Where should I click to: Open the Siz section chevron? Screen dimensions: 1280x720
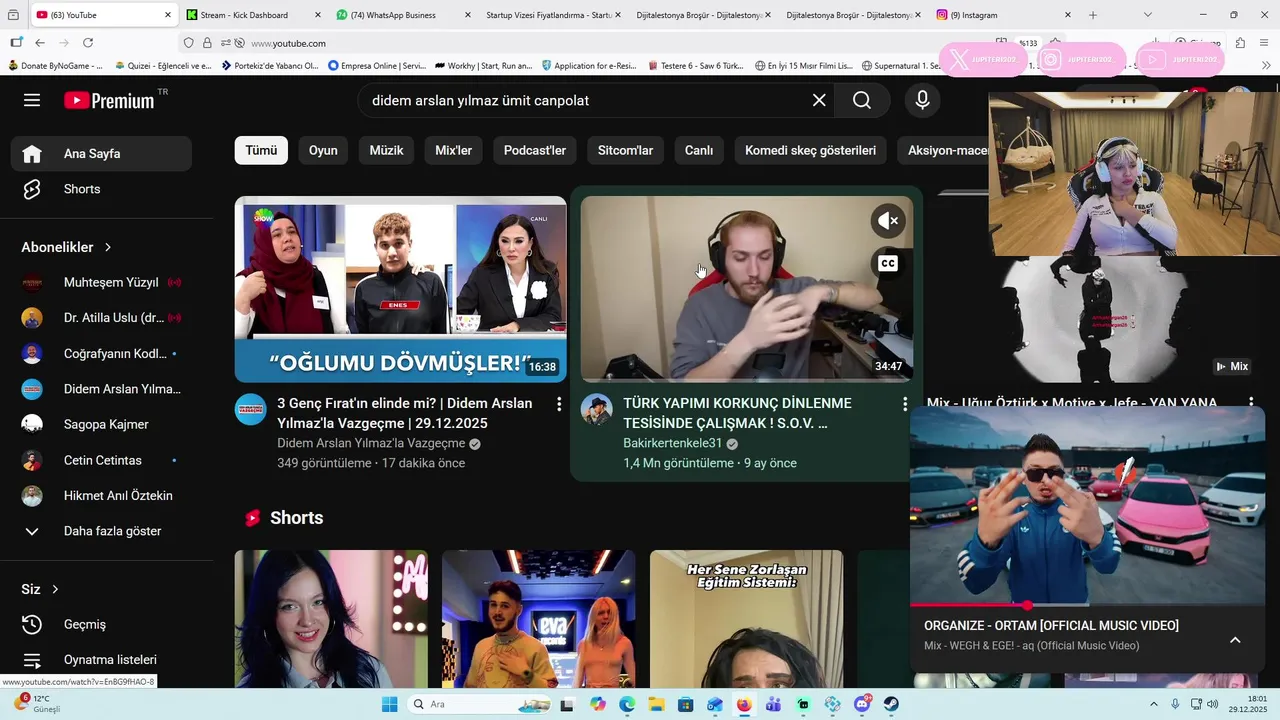click(55, 589)
